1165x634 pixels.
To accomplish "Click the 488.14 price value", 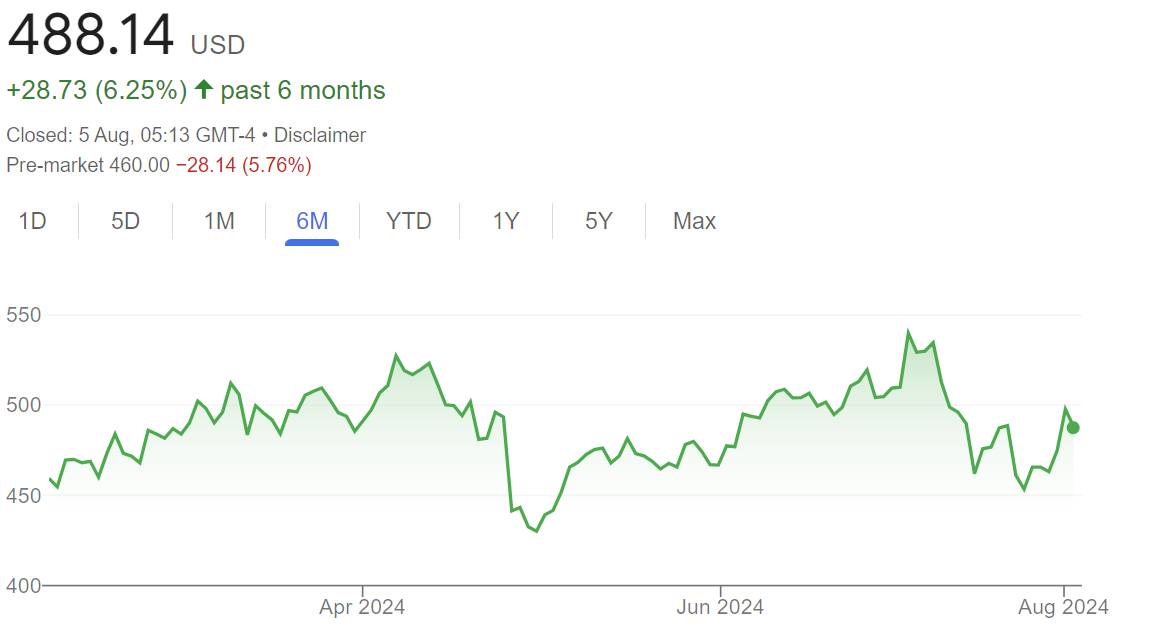I will click(x=91, y=36).
